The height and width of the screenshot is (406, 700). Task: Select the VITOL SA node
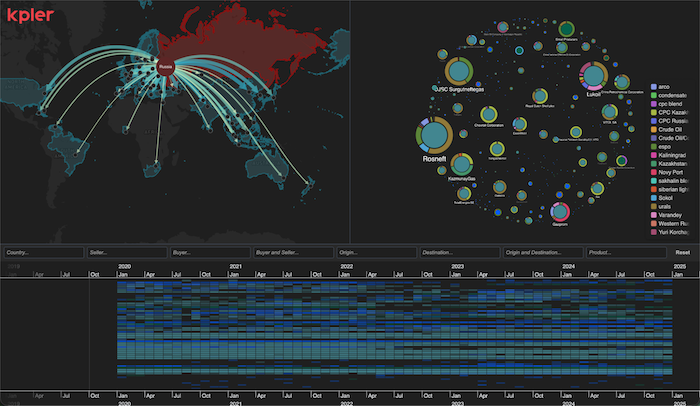[x=609, y=112]
